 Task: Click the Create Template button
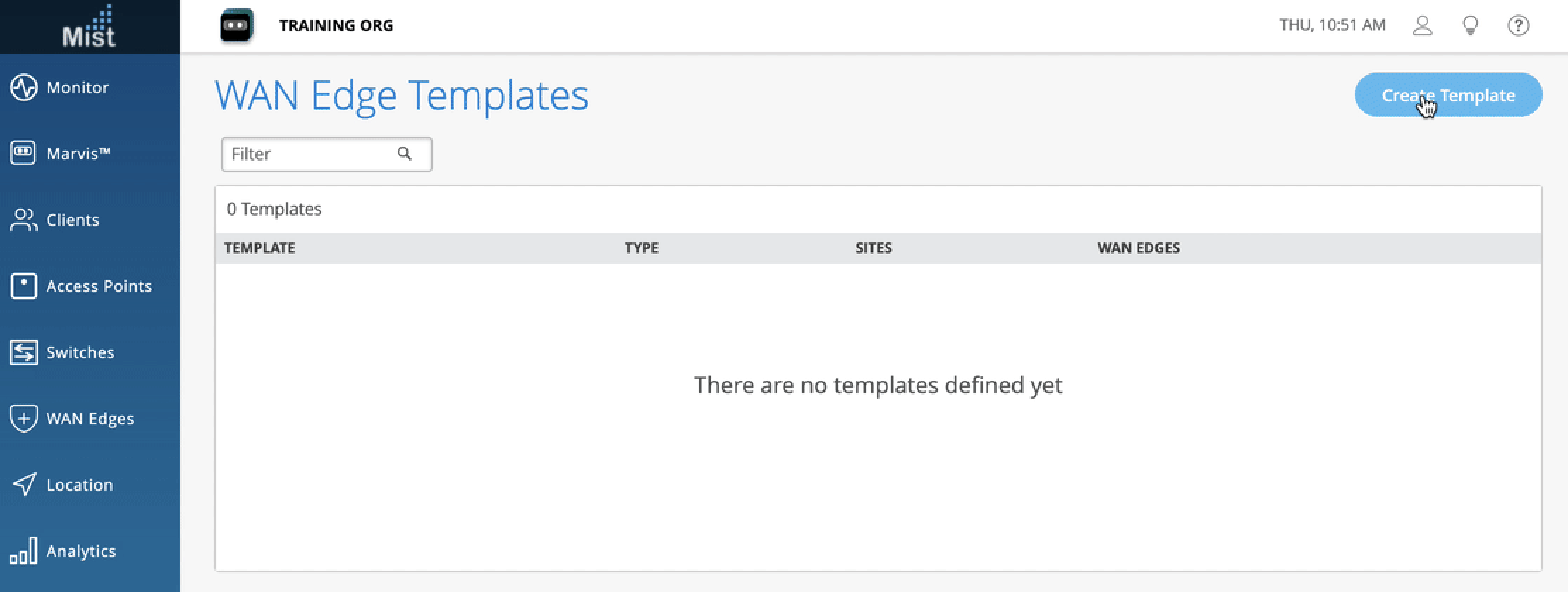[1448, 95]
